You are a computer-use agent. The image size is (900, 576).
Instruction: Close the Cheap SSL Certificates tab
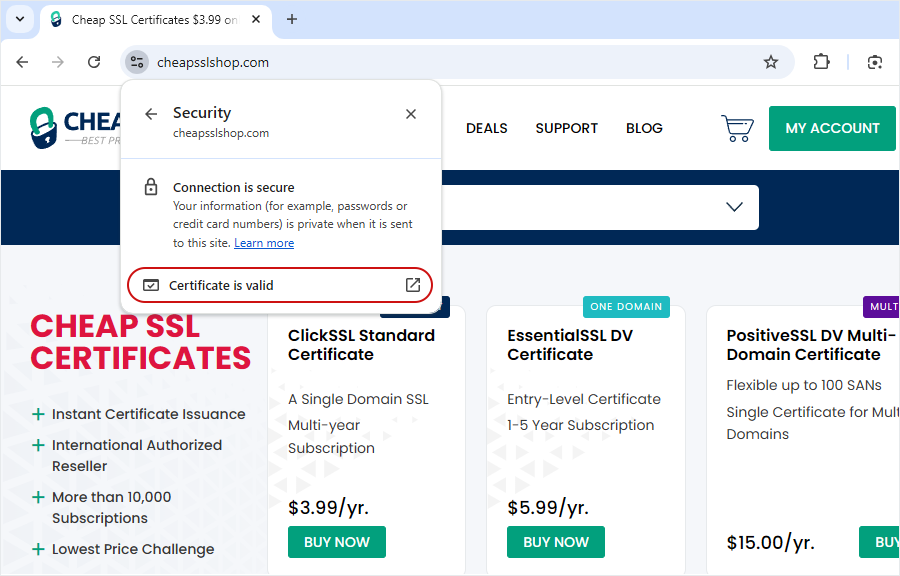256,20
